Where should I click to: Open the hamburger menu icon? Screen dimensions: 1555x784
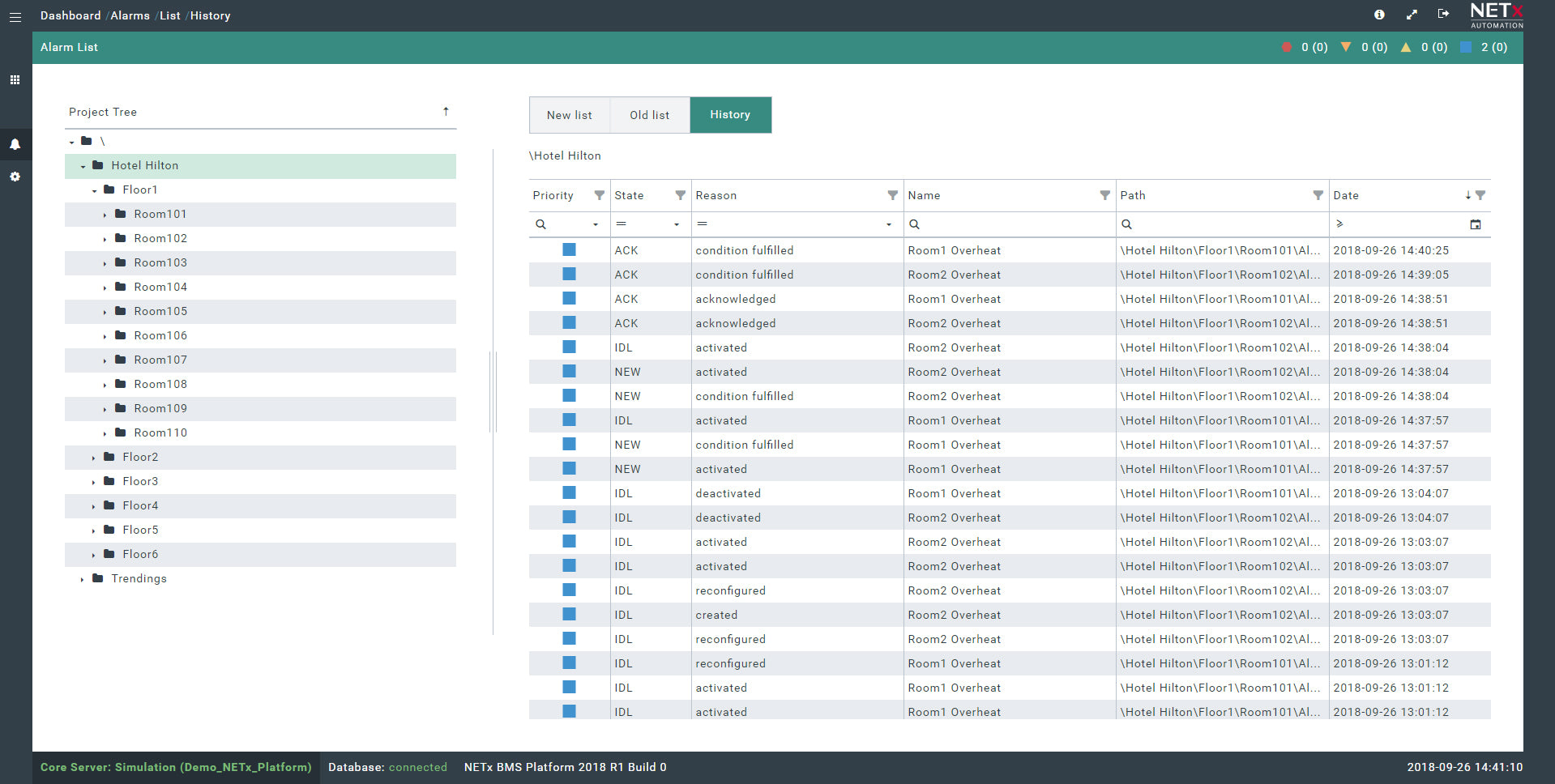pos(15,16)
